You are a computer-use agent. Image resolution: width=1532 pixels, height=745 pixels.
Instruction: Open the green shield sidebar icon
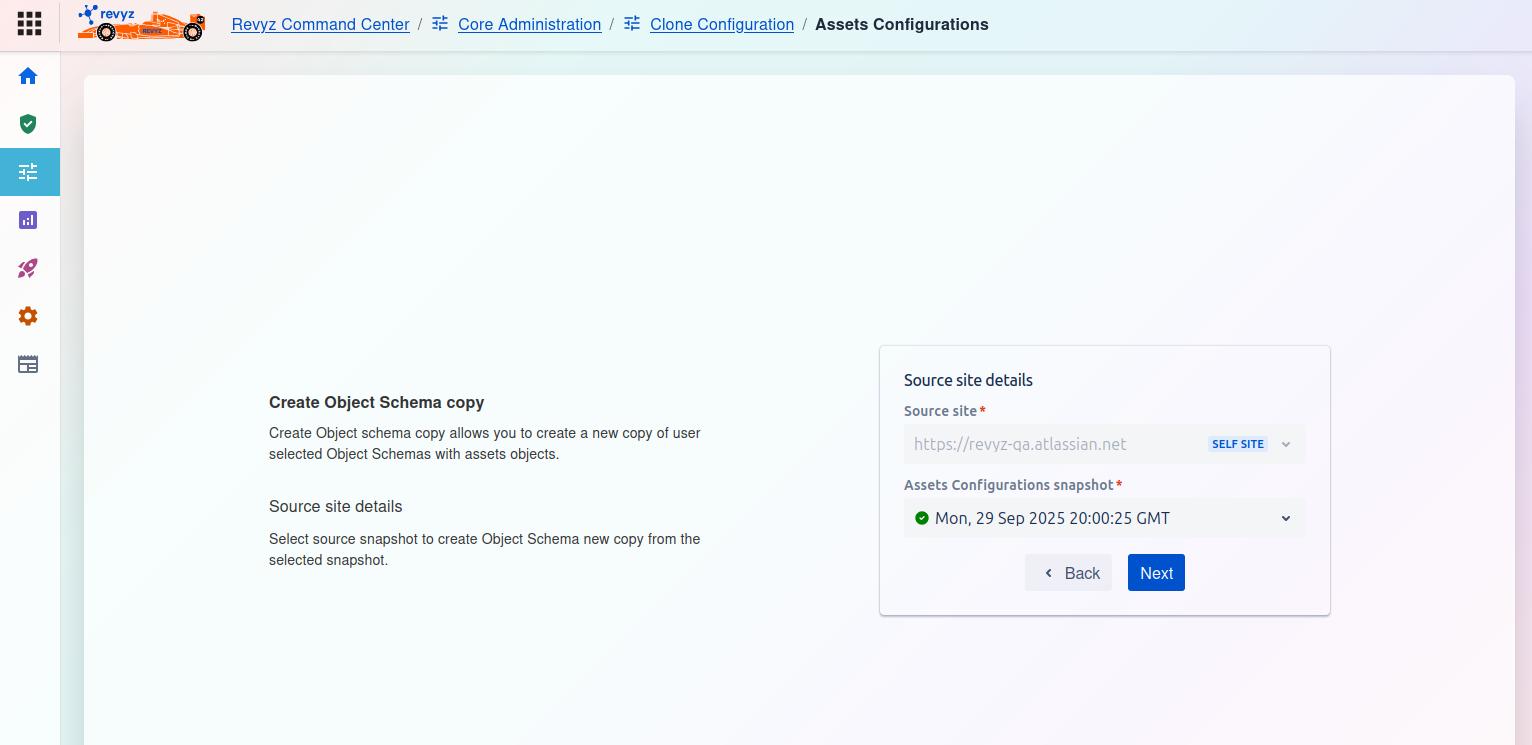point(28,124)
